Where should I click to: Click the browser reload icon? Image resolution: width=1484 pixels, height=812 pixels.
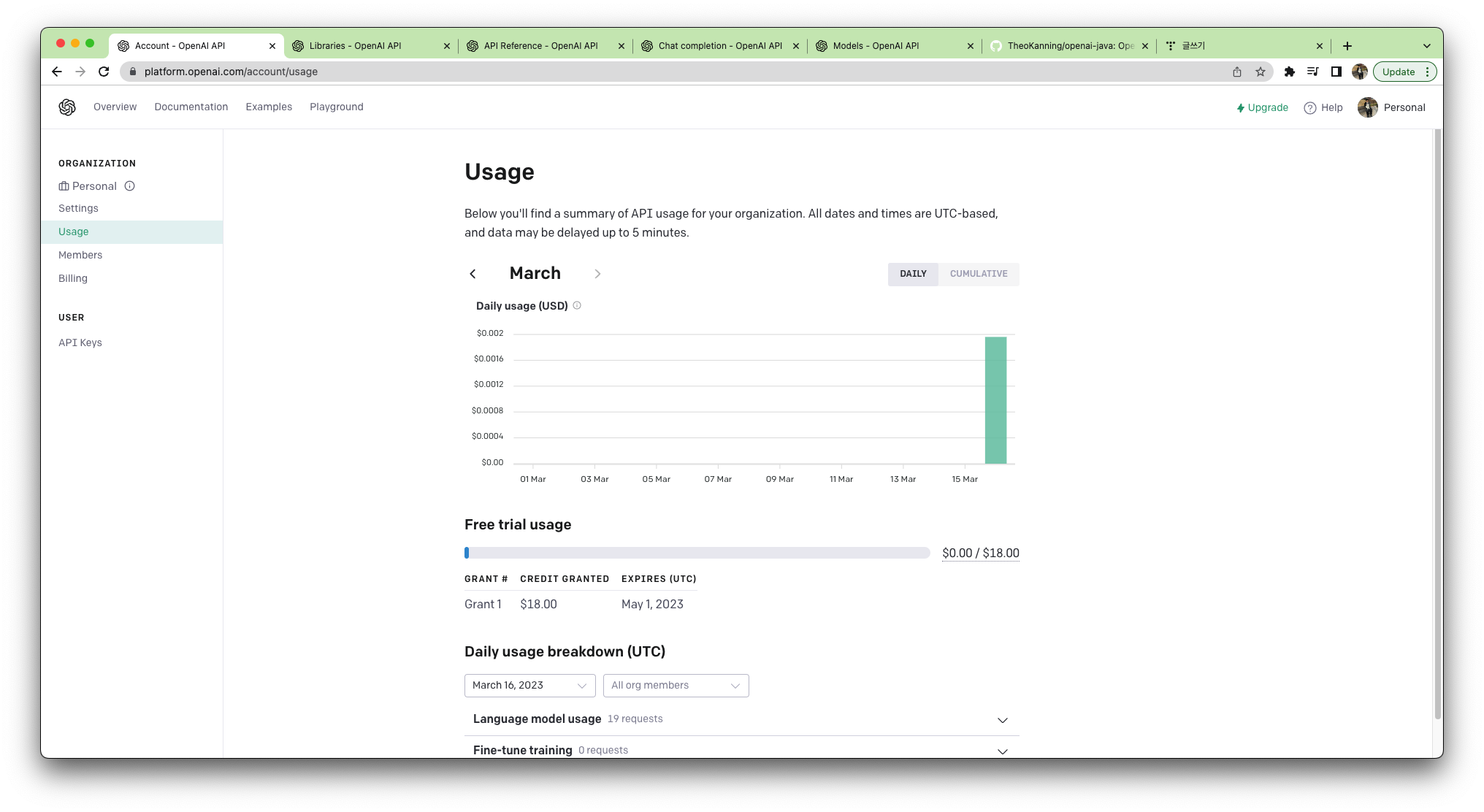point(104,72)
